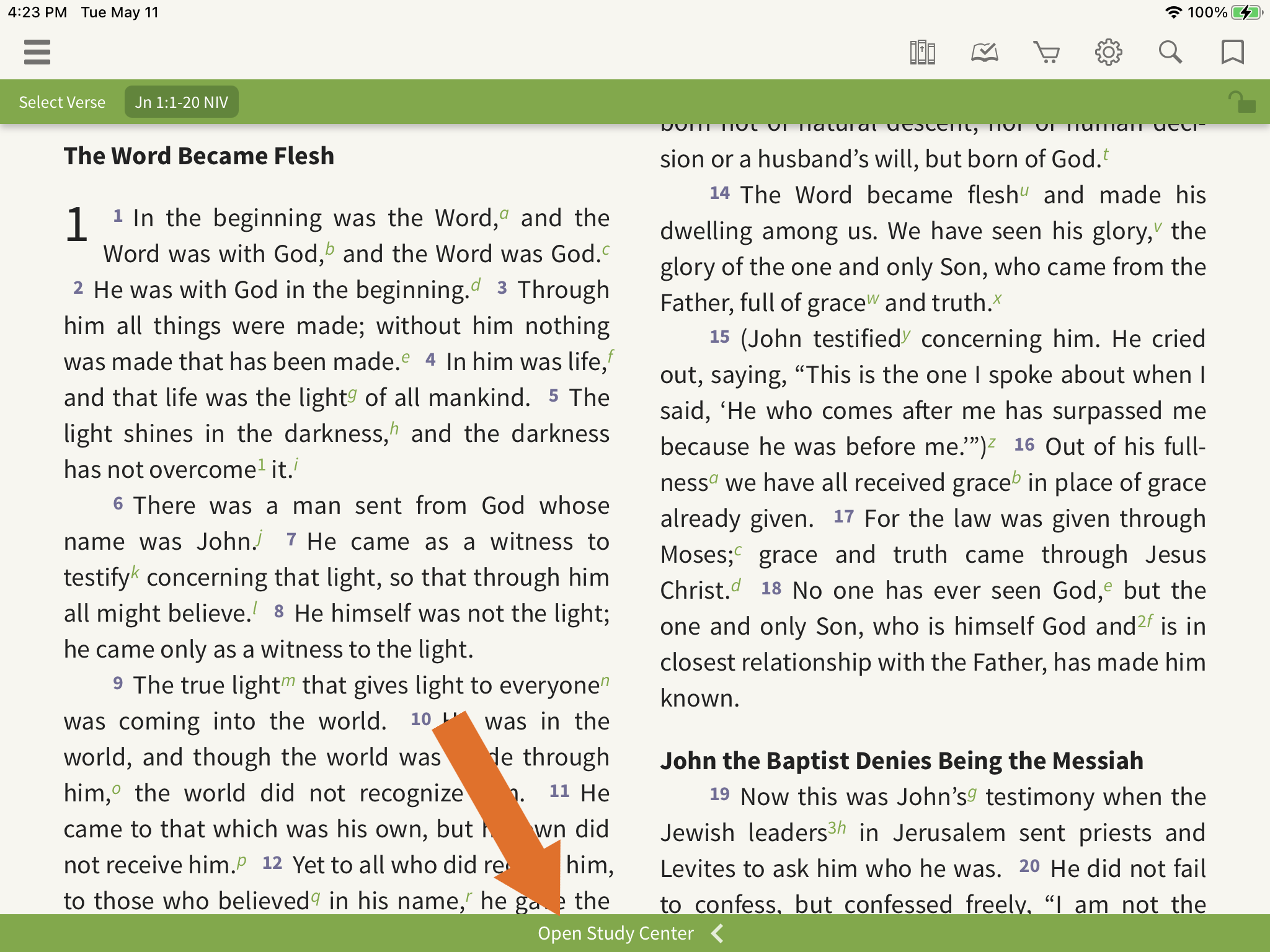Tap verse number 17
The height and width of the screenshot is (952, 1270).
tap(844, 516)
